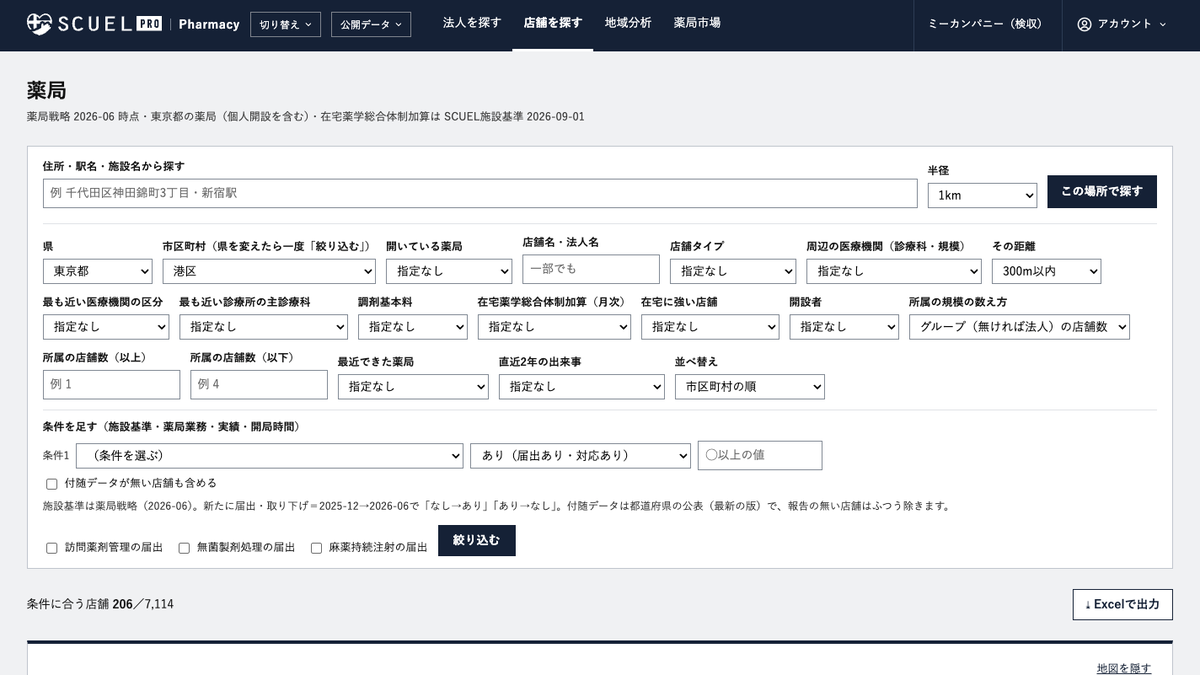This screenshot has height=675, width=1200.
Task: Open the 最近できた薬局 dropdown
Action: click(x=413, y=386)
